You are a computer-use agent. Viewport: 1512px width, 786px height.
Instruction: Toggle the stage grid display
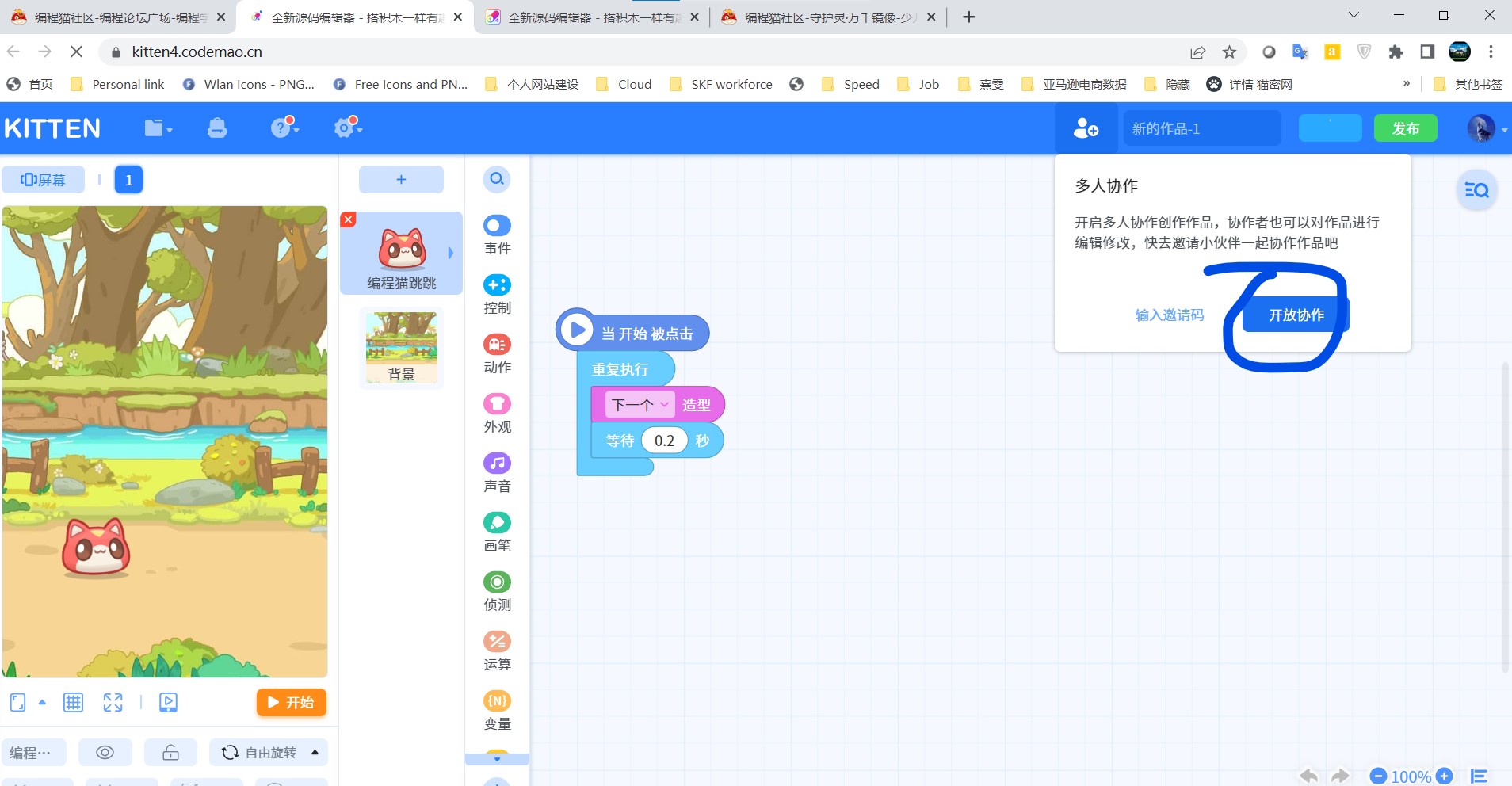73,702
